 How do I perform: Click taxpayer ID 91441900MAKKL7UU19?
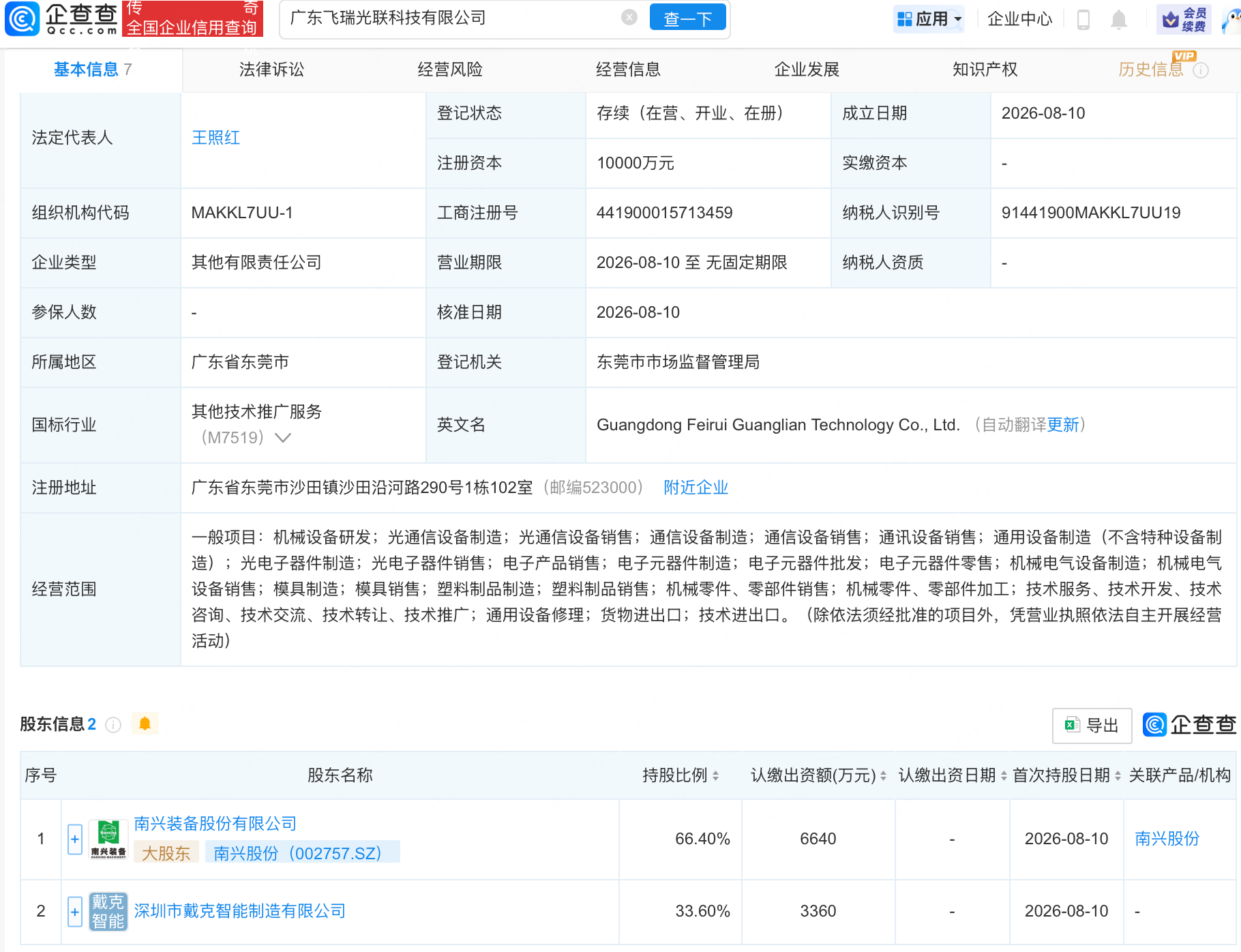pyautogui.click(x=1091, y=213)
